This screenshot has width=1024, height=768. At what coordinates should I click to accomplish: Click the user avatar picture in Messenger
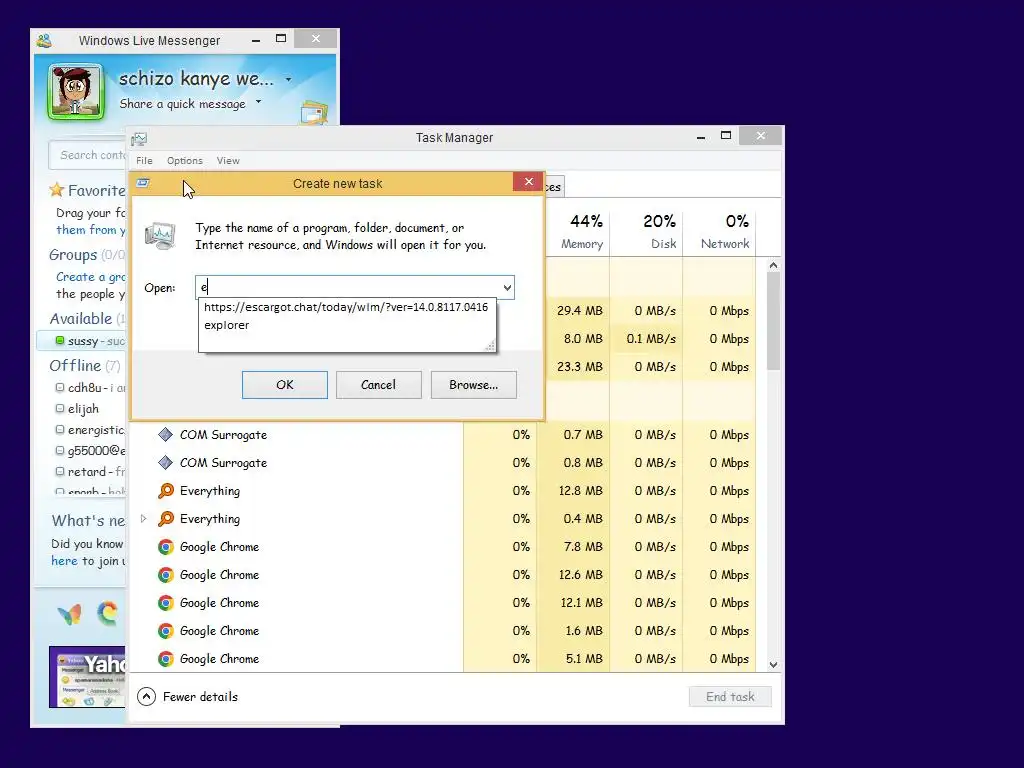click(76, 92)
